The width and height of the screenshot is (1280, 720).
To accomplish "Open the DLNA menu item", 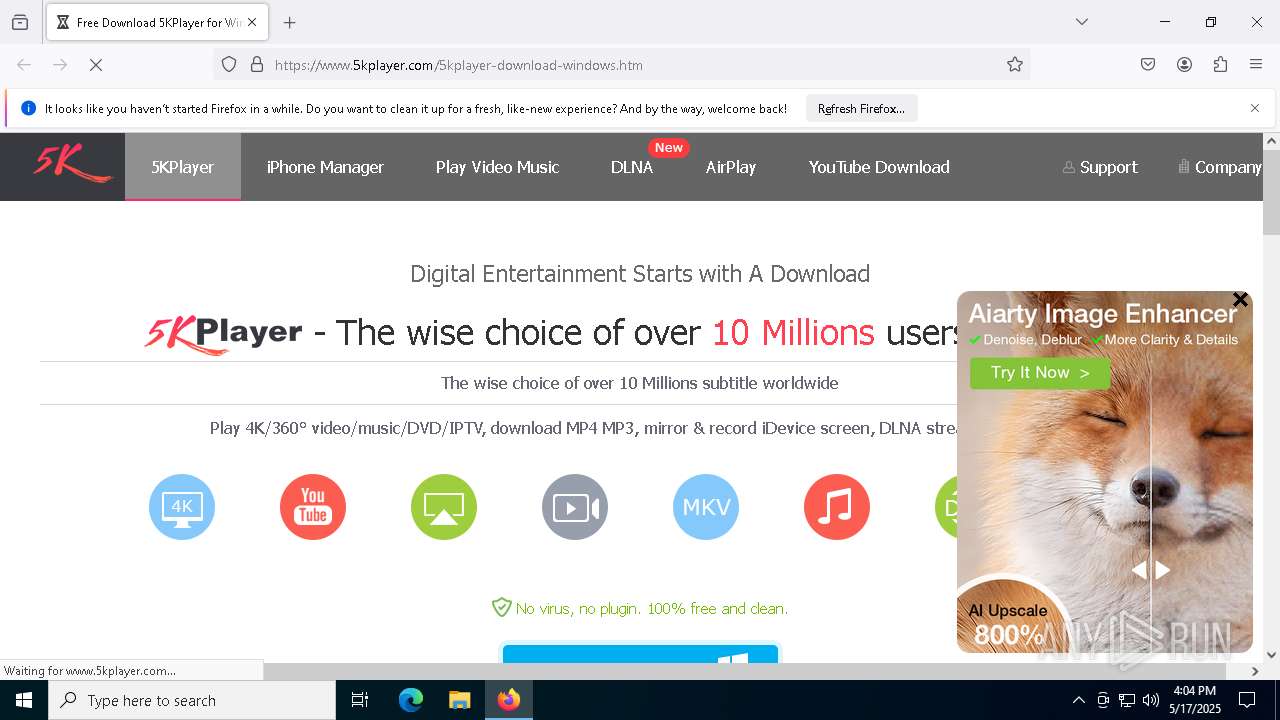I will 632,167.
